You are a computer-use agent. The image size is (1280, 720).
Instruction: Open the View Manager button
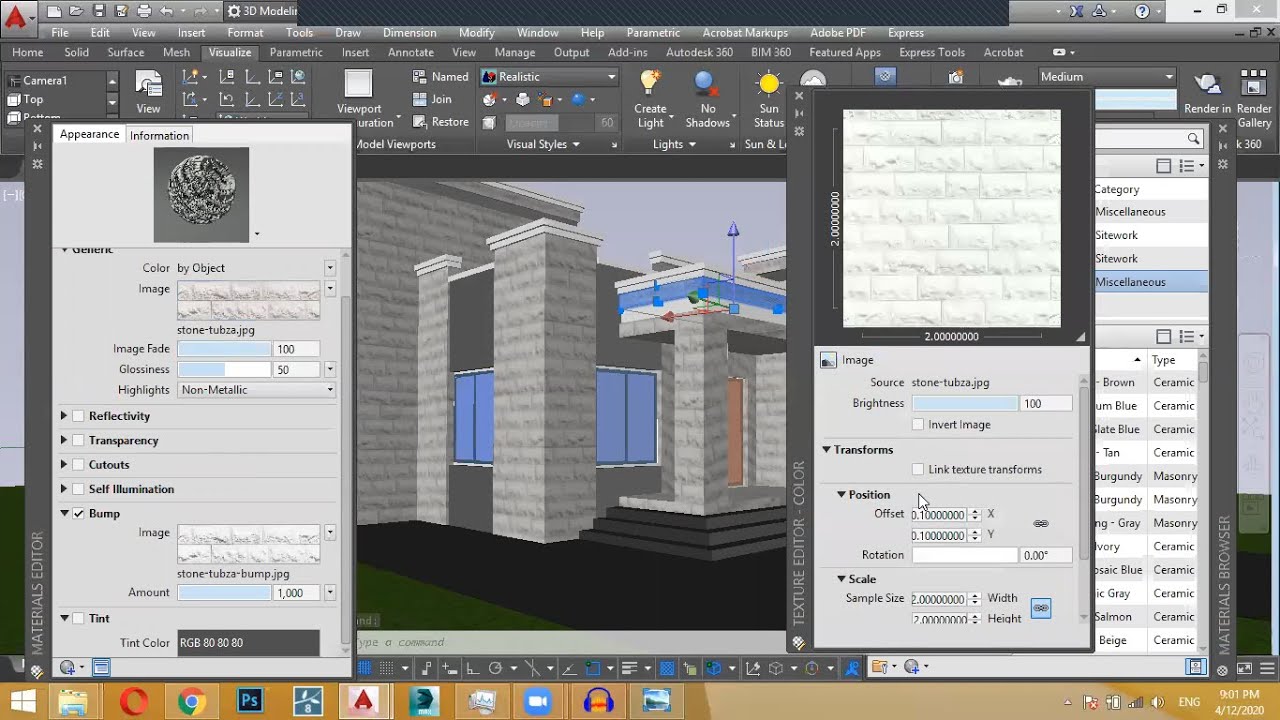(148, 92)
